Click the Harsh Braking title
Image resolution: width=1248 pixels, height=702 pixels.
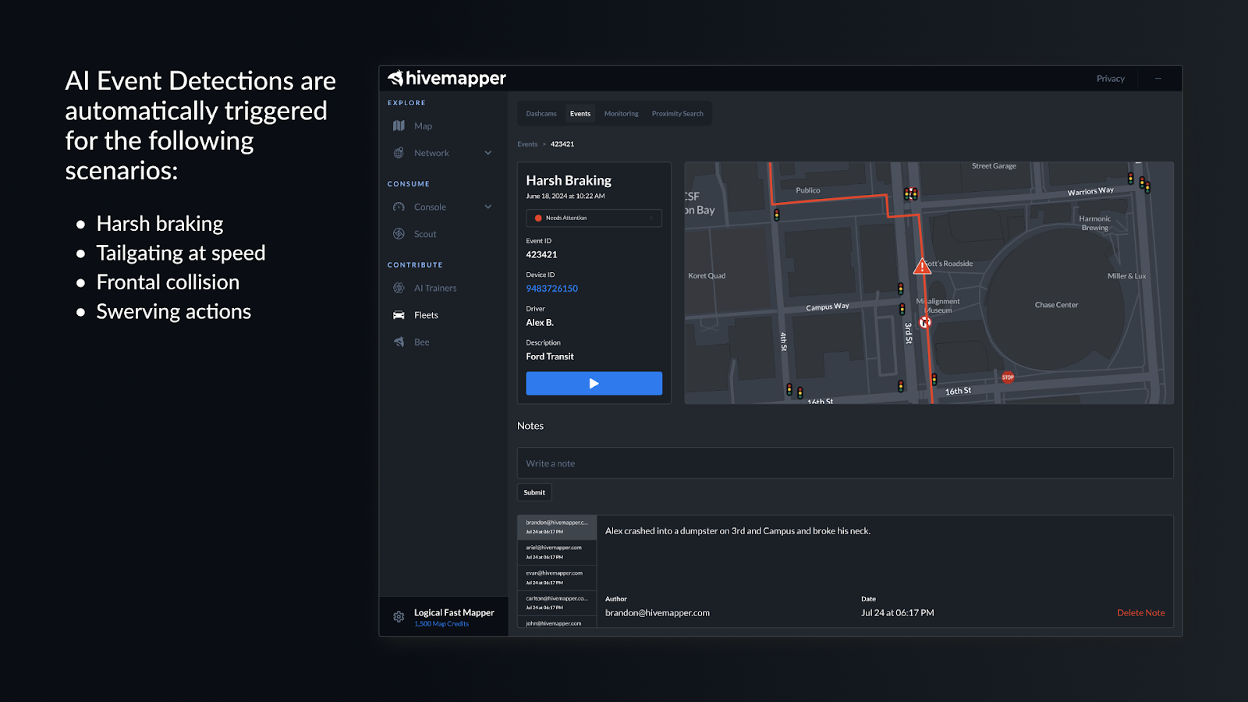coord(569,181)
